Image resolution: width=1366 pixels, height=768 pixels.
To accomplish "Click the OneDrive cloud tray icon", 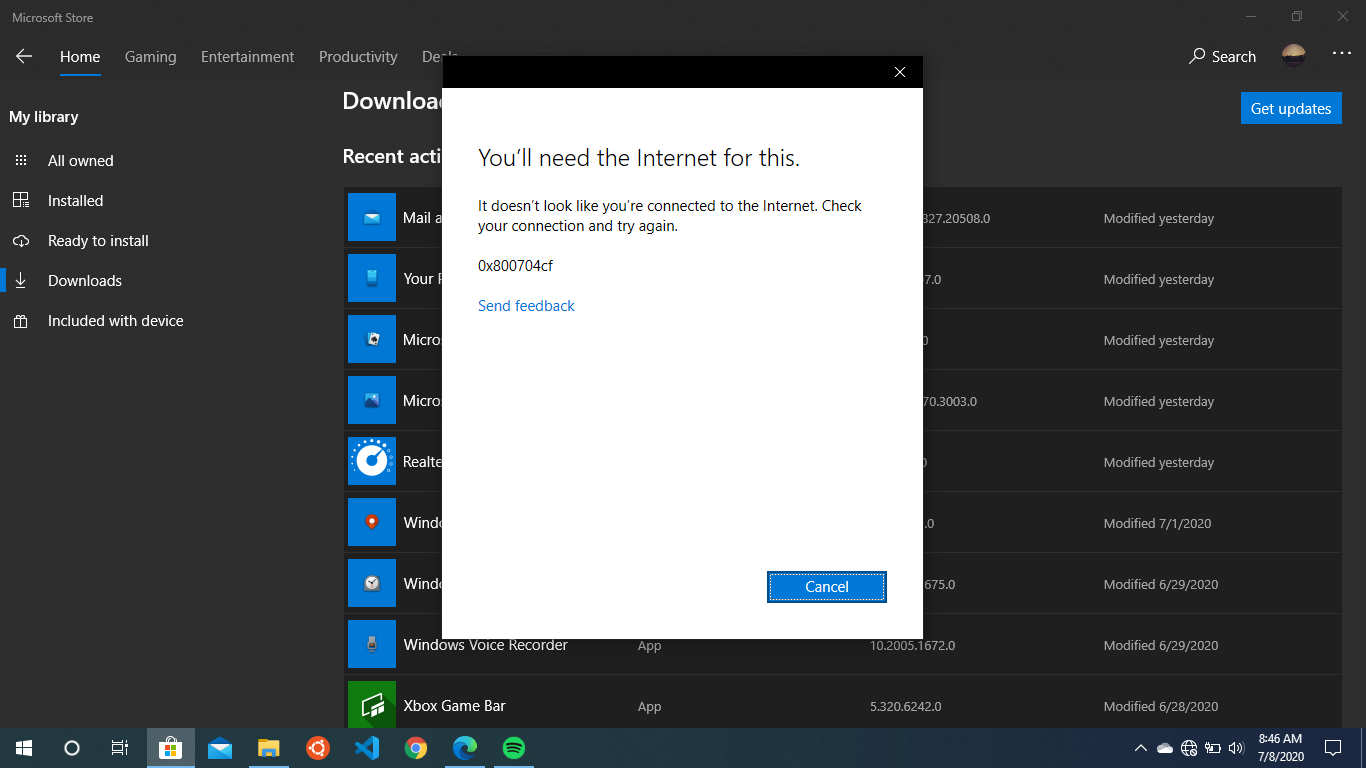I will pyautogui.click(x=1165, y=748).
